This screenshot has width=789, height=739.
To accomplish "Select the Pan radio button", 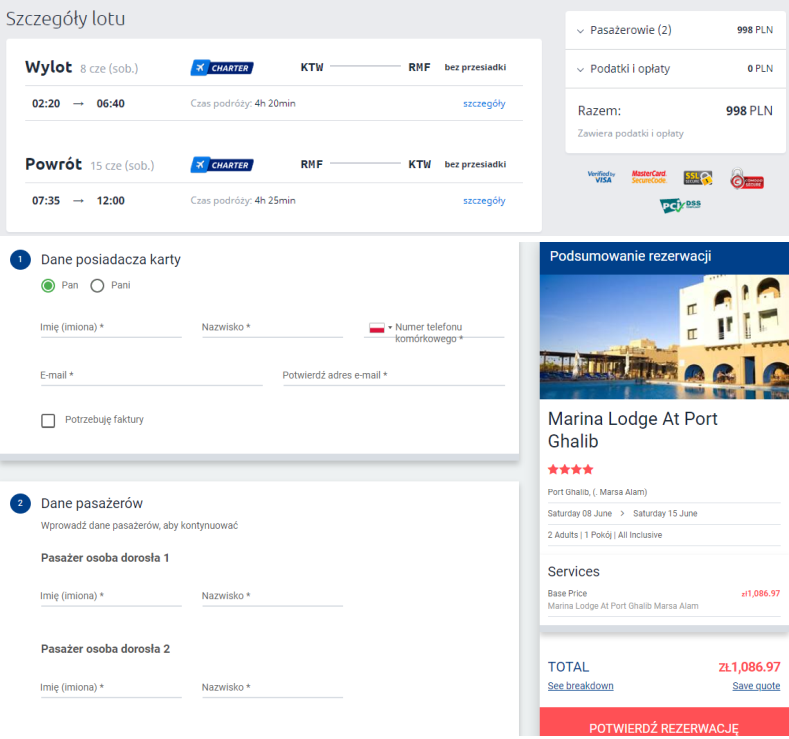I will coord(48,286).
